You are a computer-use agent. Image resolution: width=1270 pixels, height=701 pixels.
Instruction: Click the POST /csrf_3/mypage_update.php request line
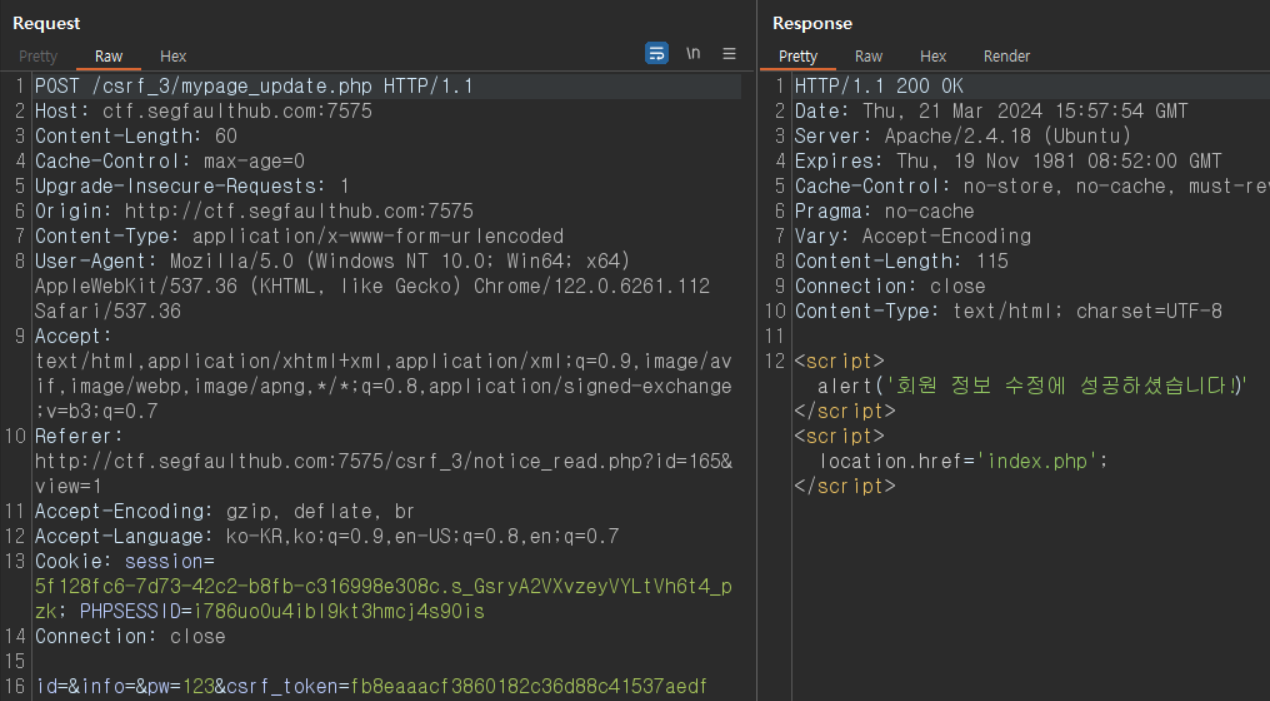254,86
